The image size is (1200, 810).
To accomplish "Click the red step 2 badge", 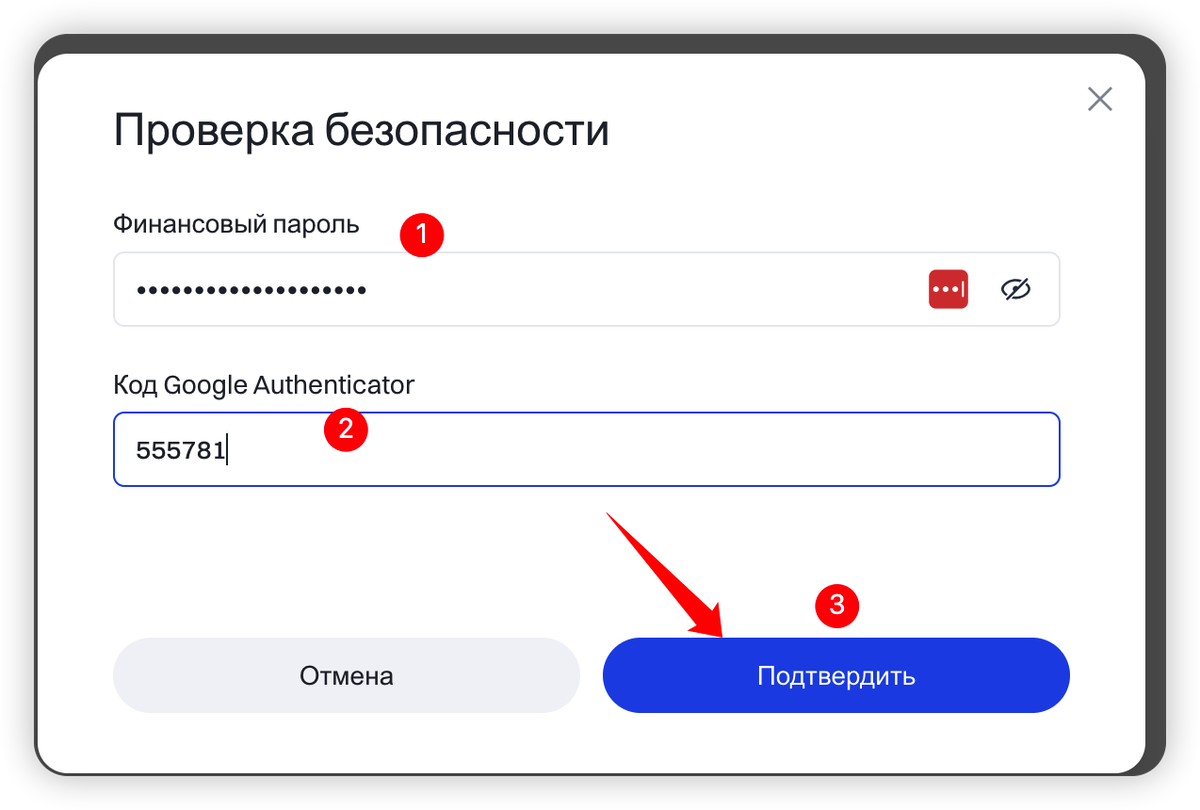I will 346,429.
